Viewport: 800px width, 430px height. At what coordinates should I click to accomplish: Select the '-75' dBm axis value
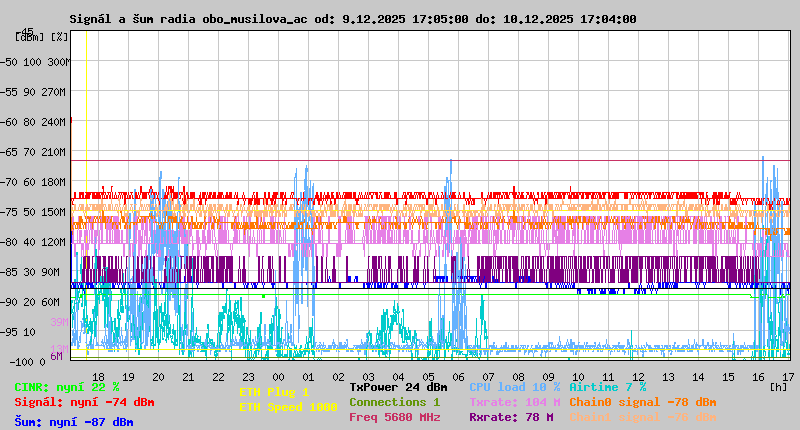tap(9, 212)
